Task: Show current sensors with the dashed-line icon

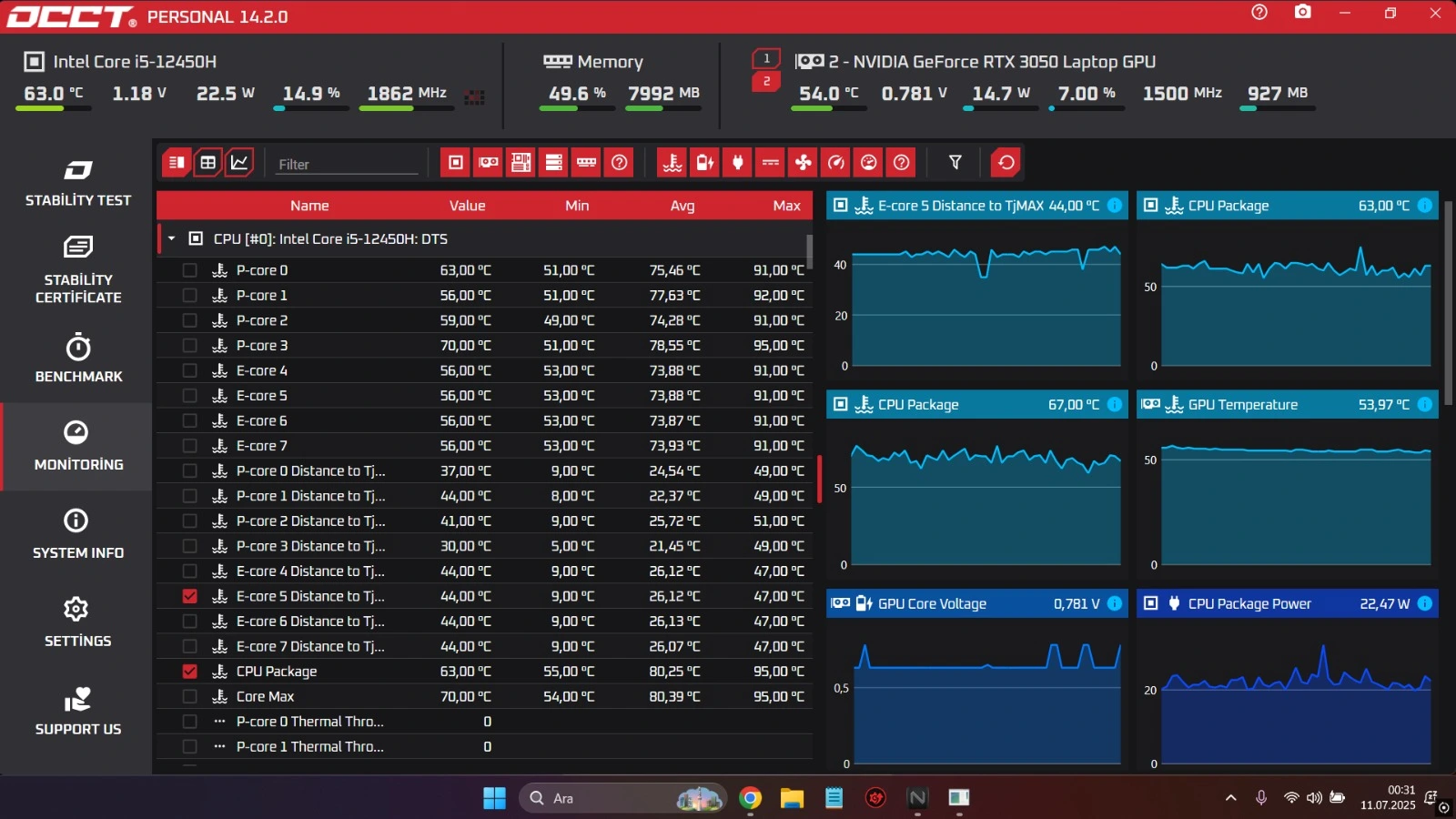Action: click(771, 163)
